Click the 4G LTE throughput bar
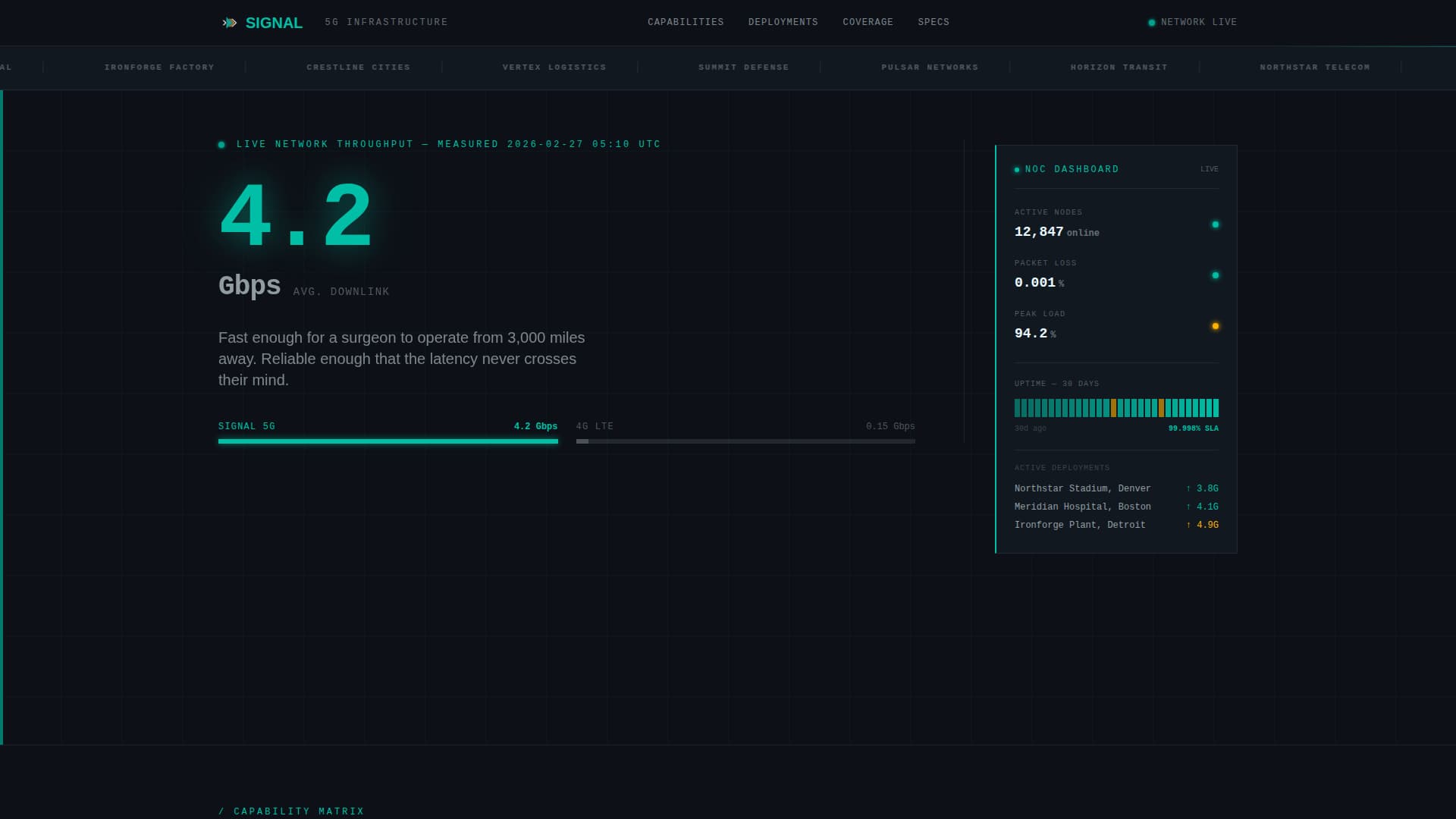 [745, 441]
